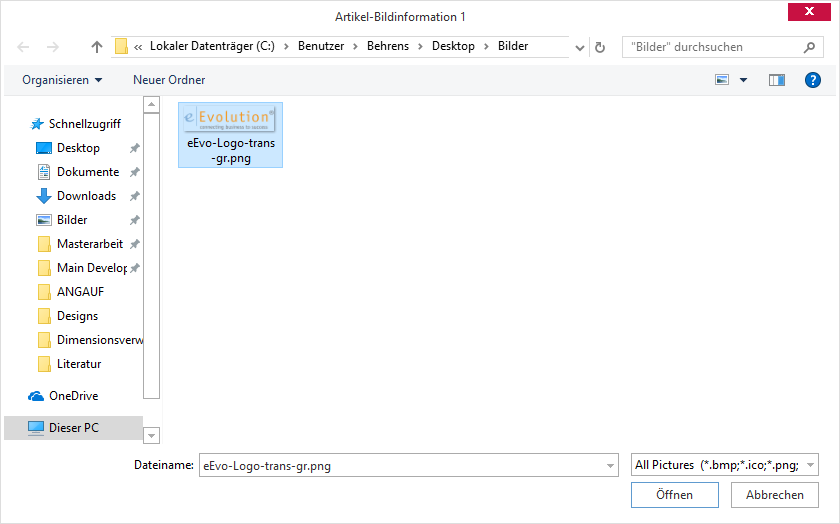Open the All Pictures file type filter

point(724,465)
